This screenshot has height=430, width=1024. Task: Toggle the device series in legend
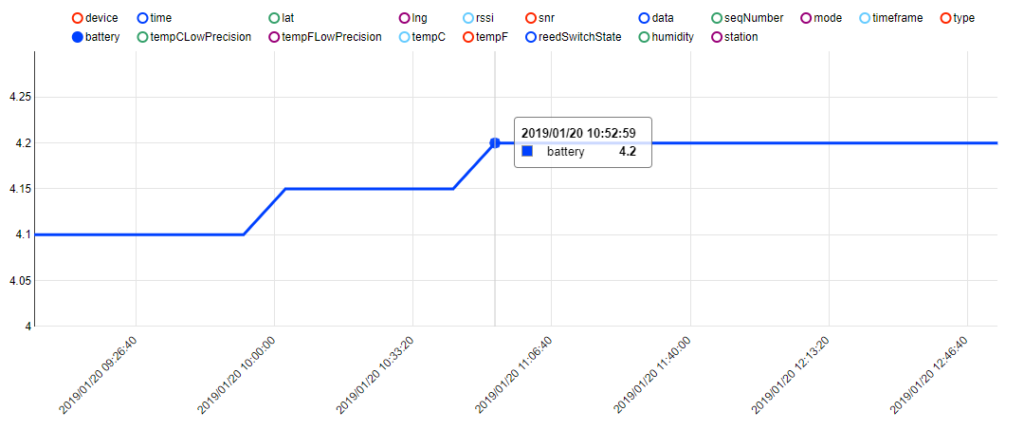(x=78, y=18)
